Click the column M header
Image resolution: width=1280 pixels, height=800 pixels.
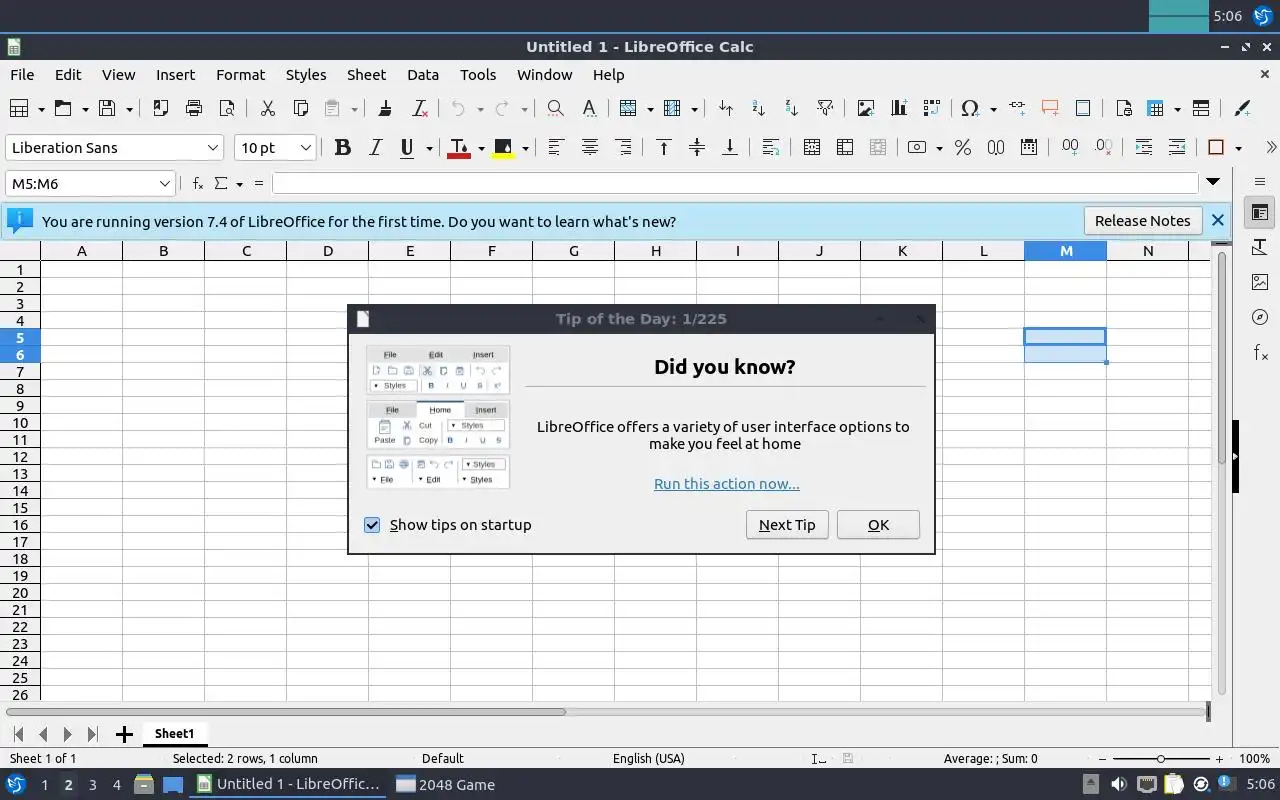[1066, 251]
